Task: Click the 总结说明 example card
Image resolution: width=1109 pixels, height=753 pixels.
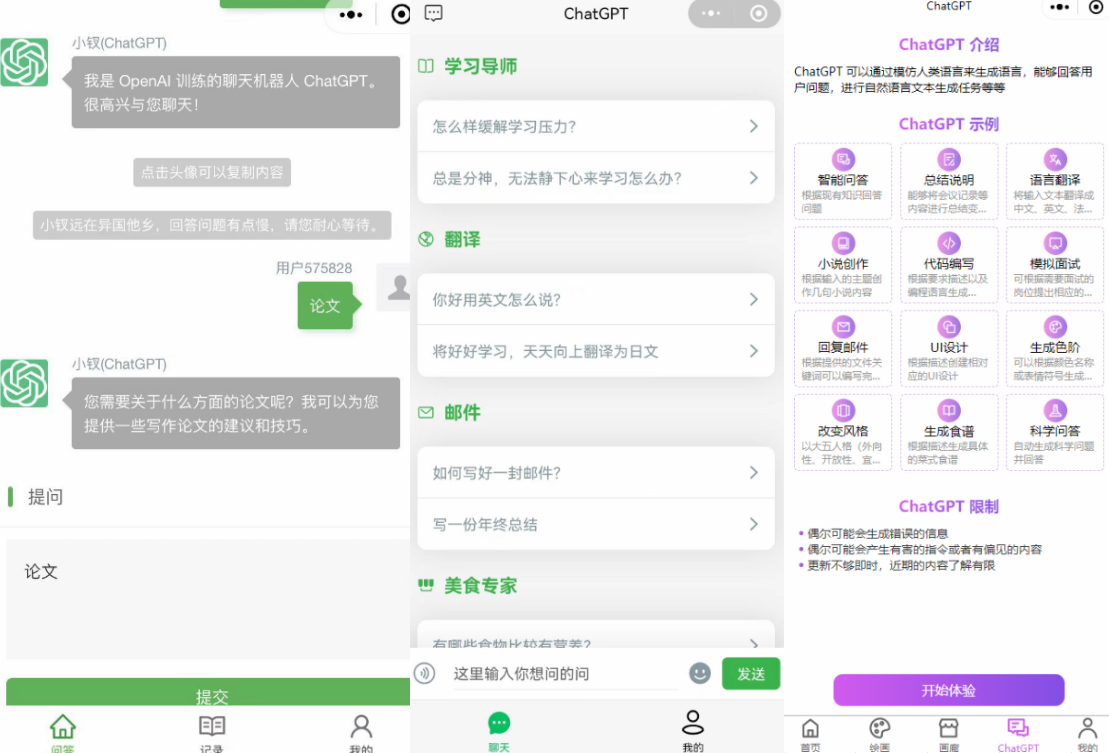Action: [x=948, y=181]
